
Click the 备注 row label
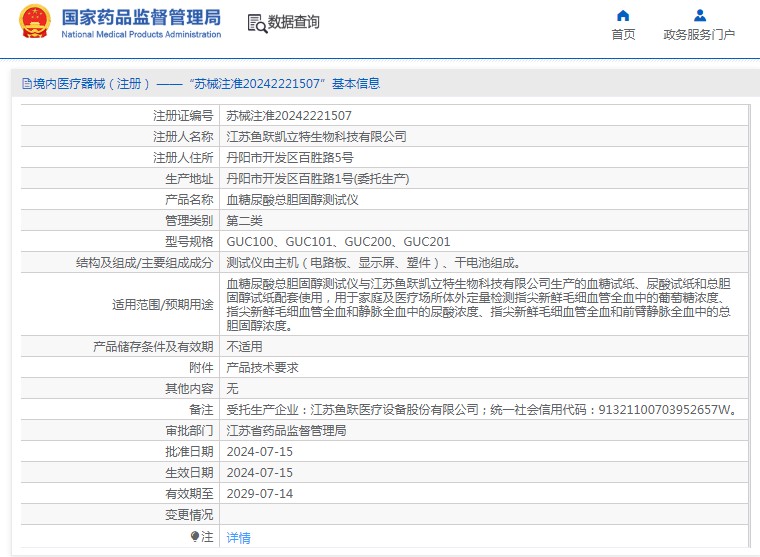[x=201, y=410]
